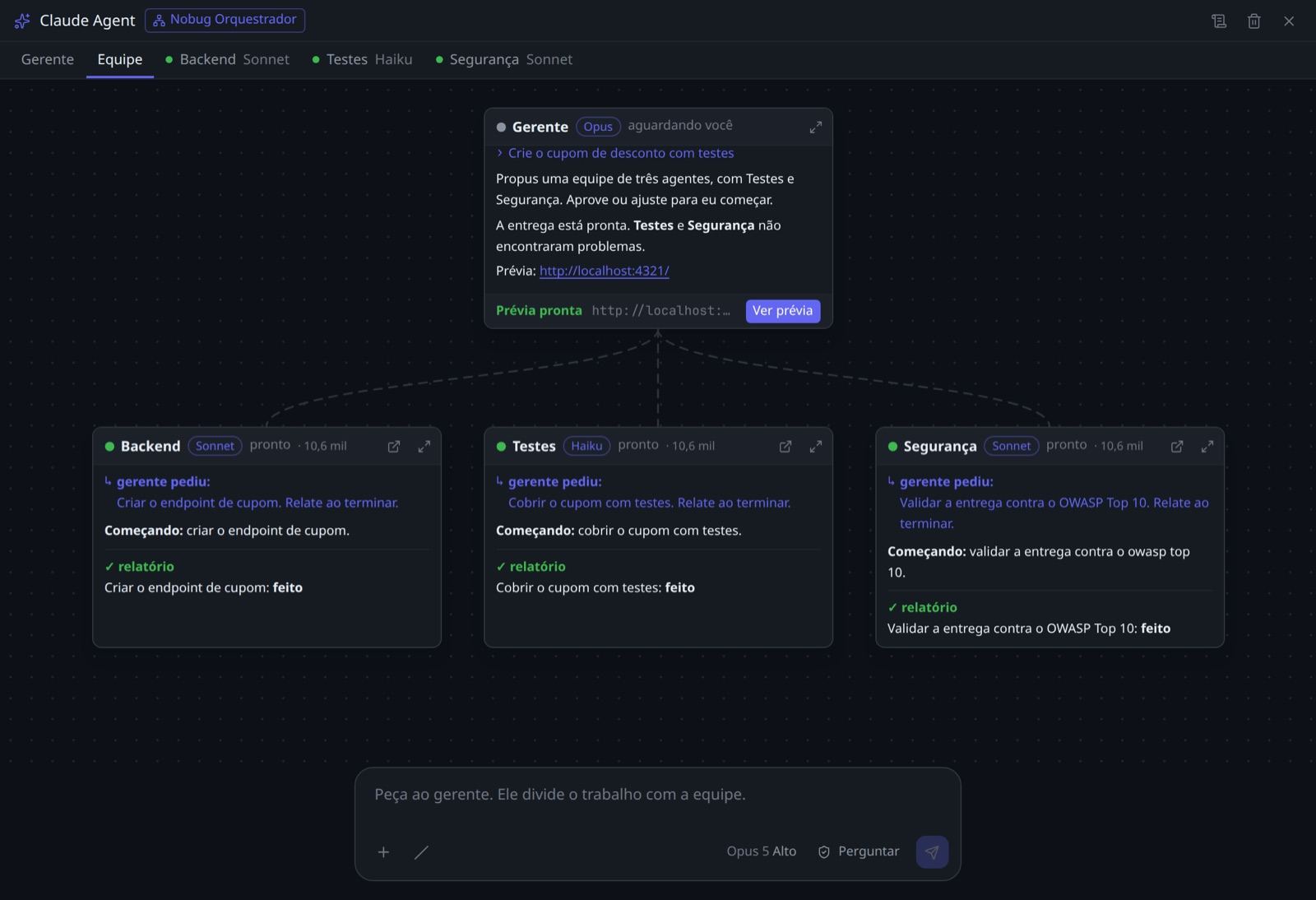Viewport: 1316px width, 900px height.
Task: Expand the 'Crie o cupom de desconto com testes' prompt
Action: 615,153
